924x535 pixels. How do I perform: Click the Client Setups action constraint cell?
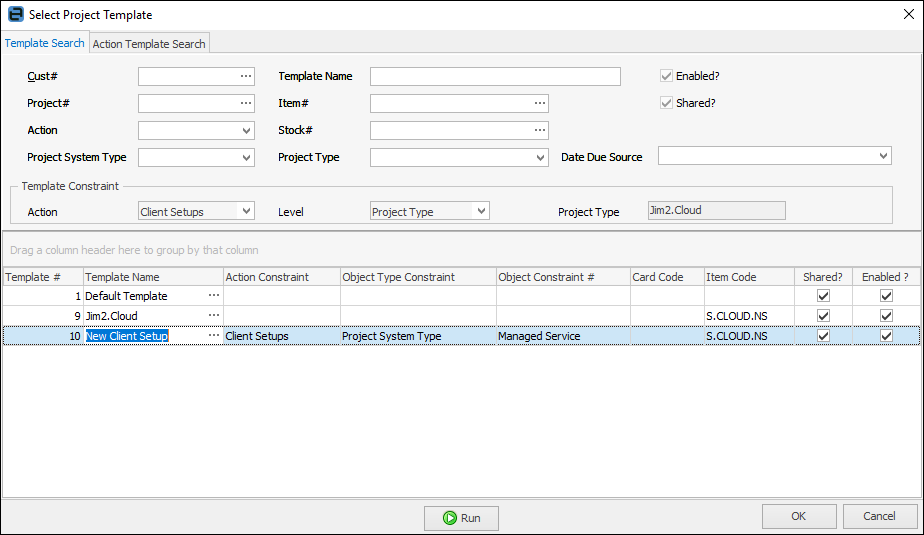[x=282, y=336]
